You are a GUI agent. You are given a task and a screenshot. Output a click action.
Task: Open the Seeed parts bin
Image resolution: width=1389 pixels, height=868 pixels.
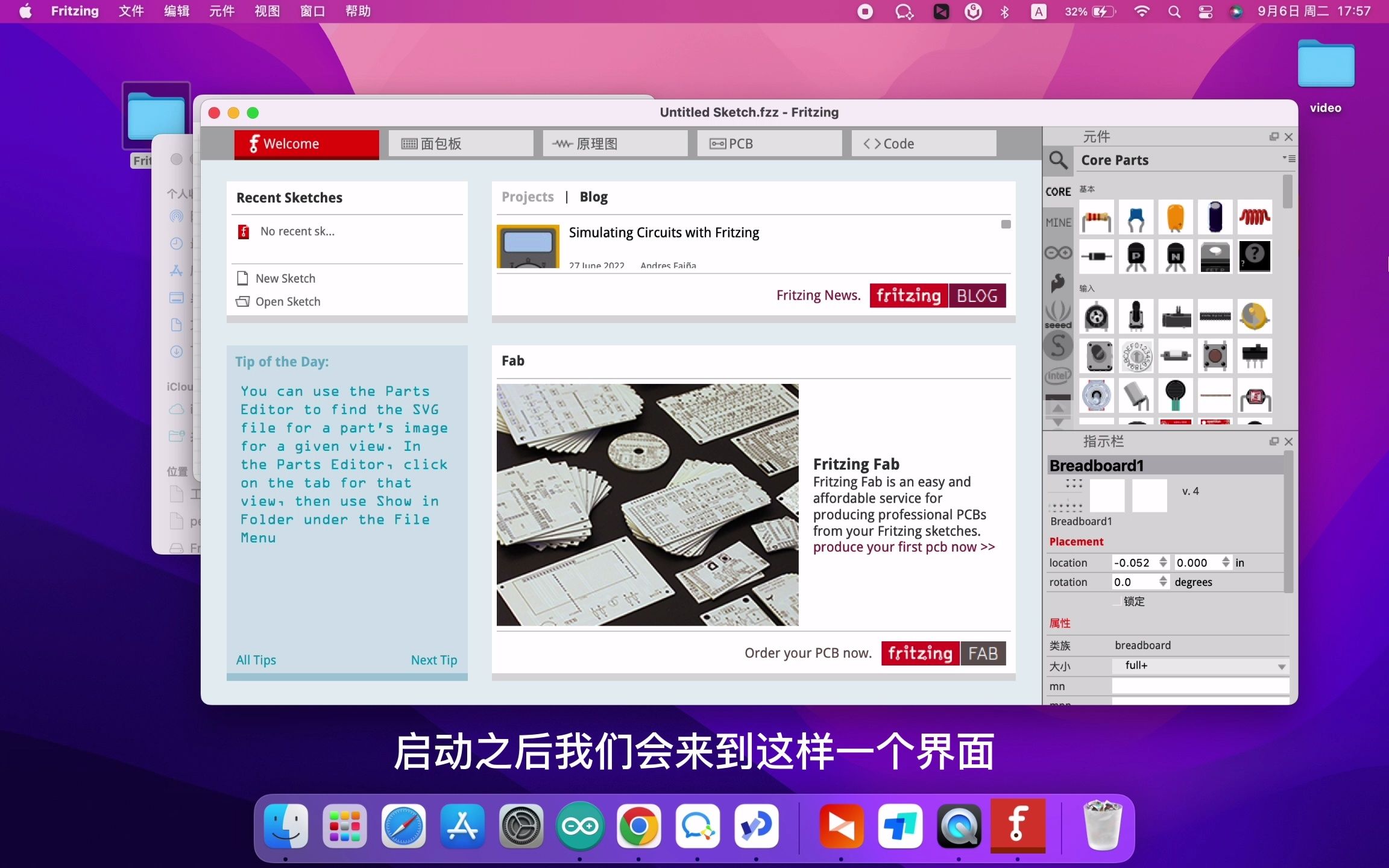point(1058,315)
